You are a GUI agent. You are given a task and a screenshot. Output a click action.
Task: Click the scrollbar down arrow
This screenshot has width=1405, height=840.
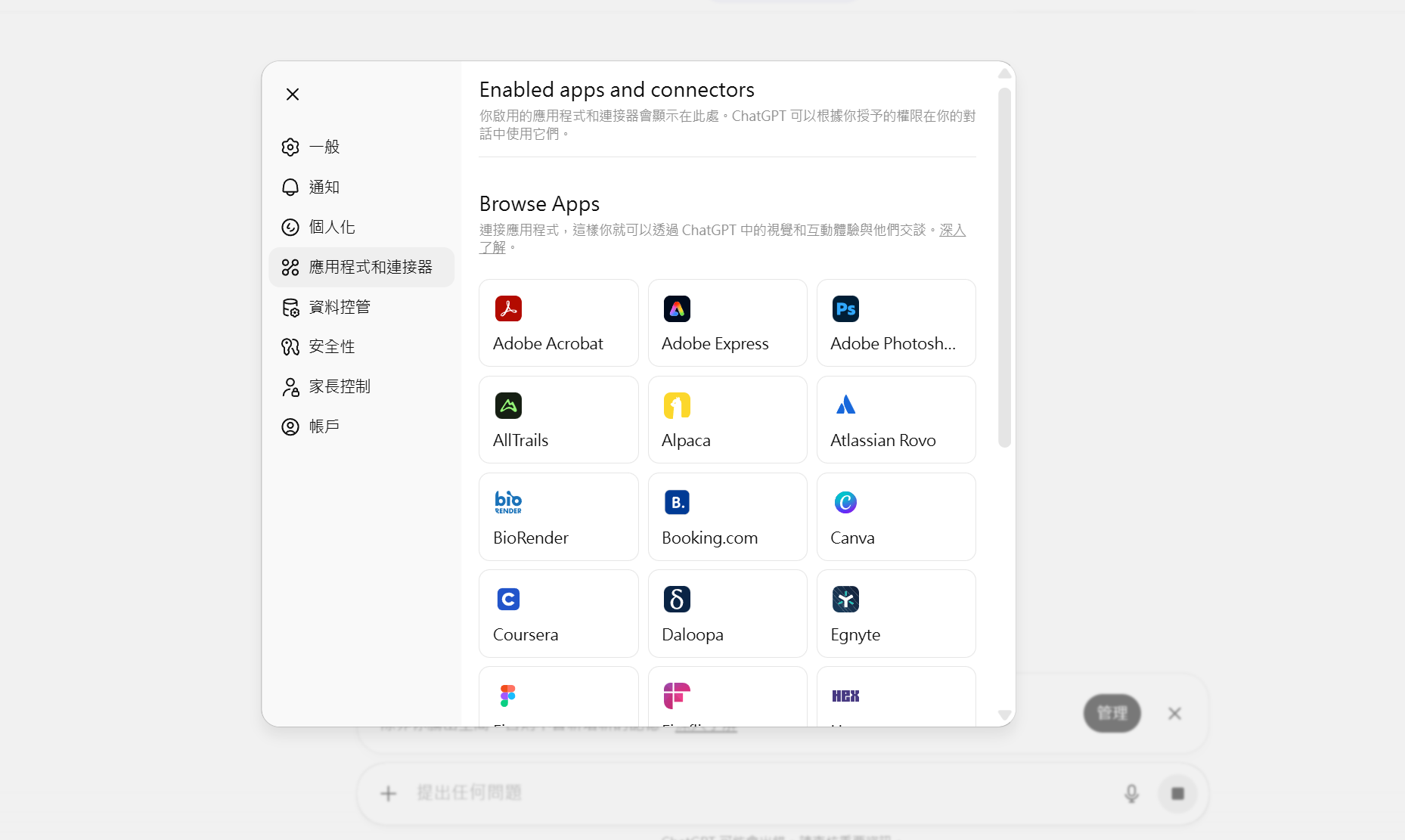coord(1004,714)
